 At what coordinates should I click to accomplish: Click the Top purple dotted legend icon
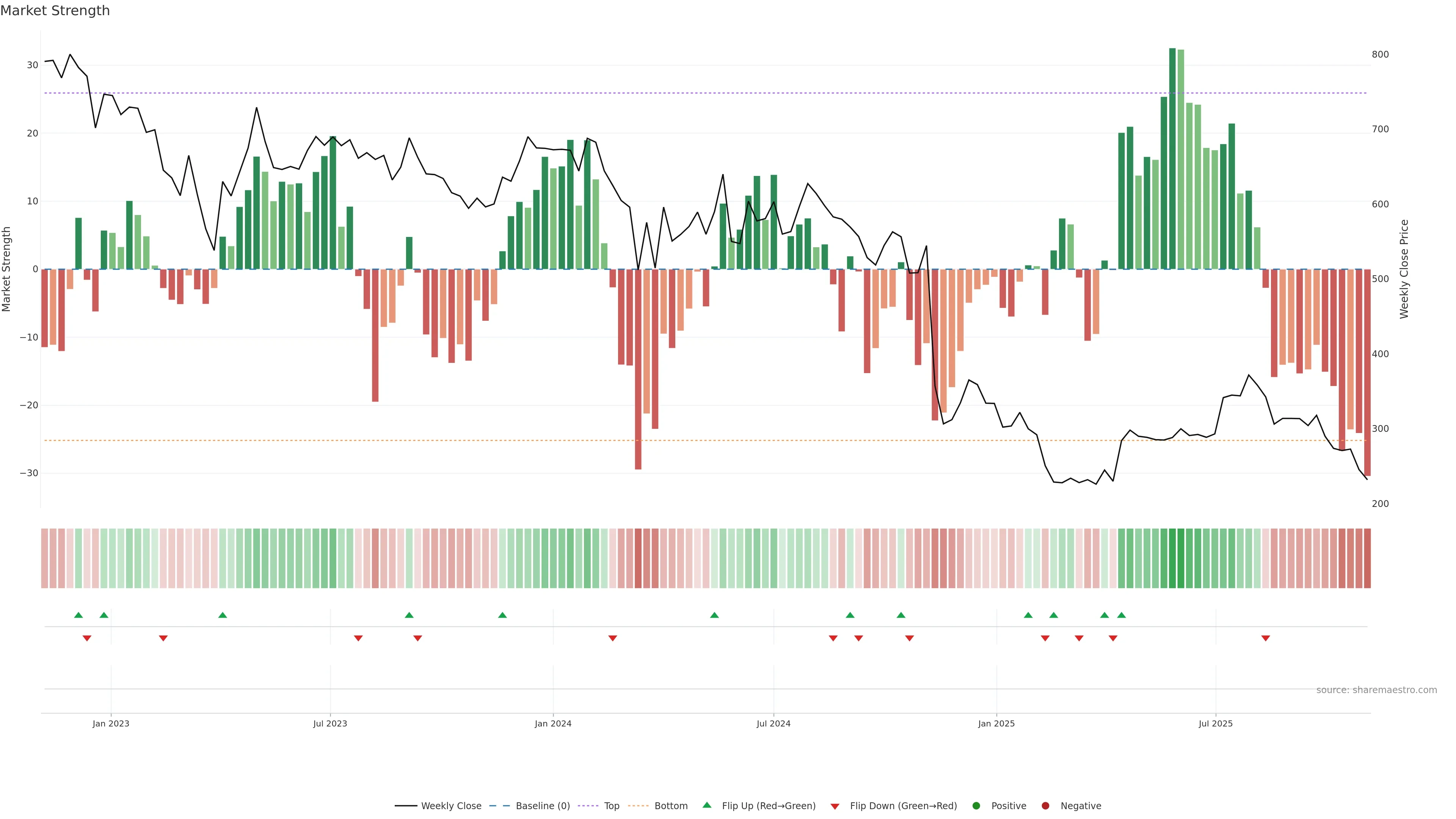(588, 805)
